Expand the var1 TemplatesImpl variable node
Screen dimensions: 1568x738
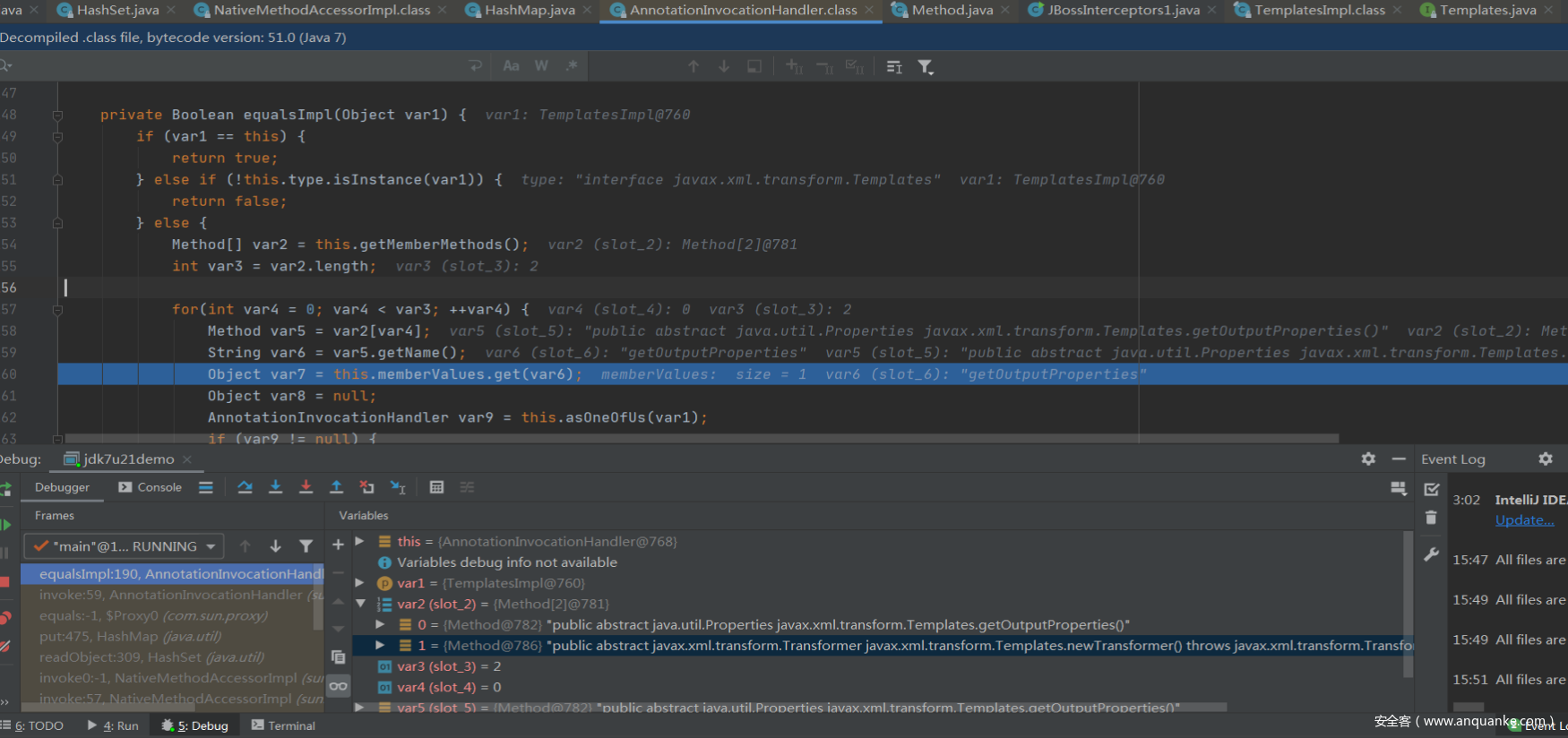click(x=359, y=583)
